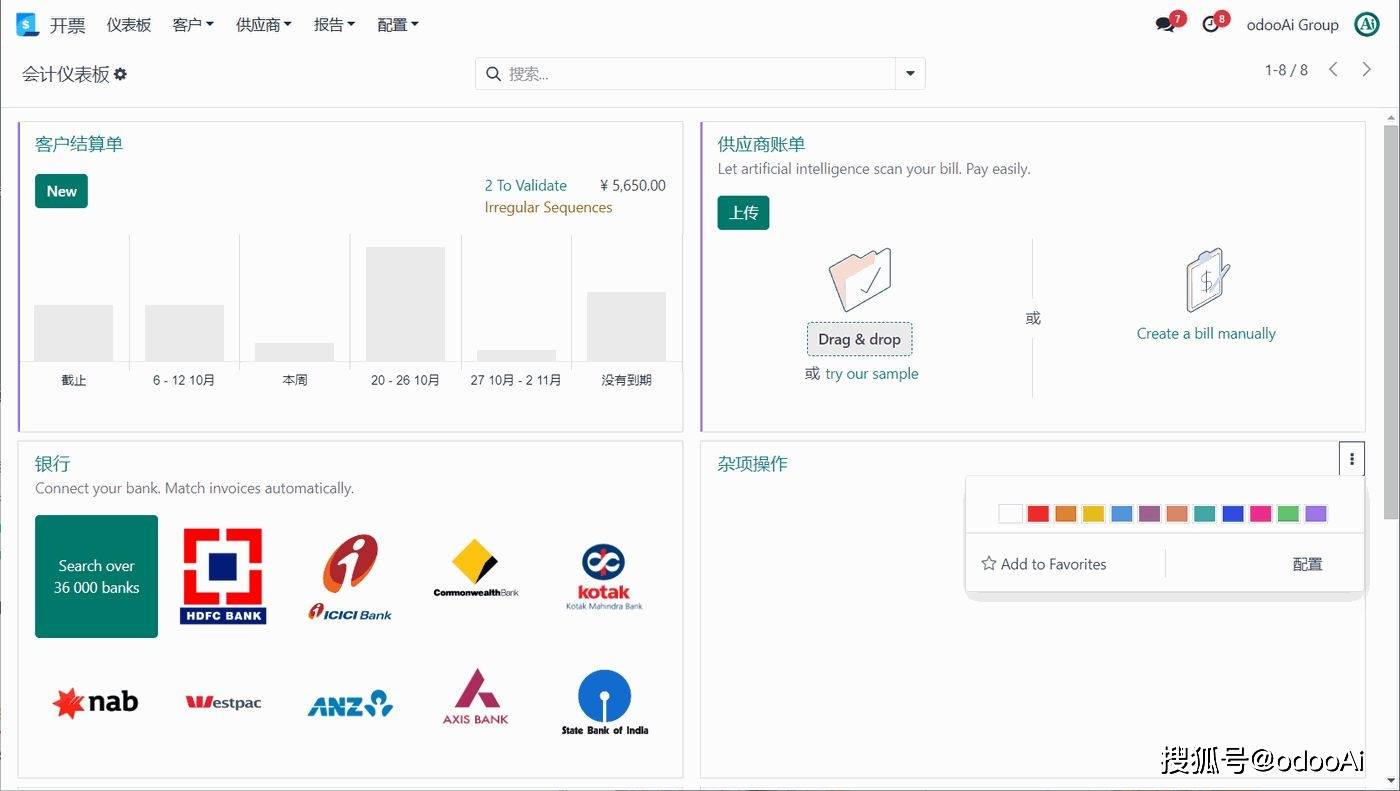Click the Ai user avatar icon
This screenshot has width=1400, height=791.
(1366, 25)
